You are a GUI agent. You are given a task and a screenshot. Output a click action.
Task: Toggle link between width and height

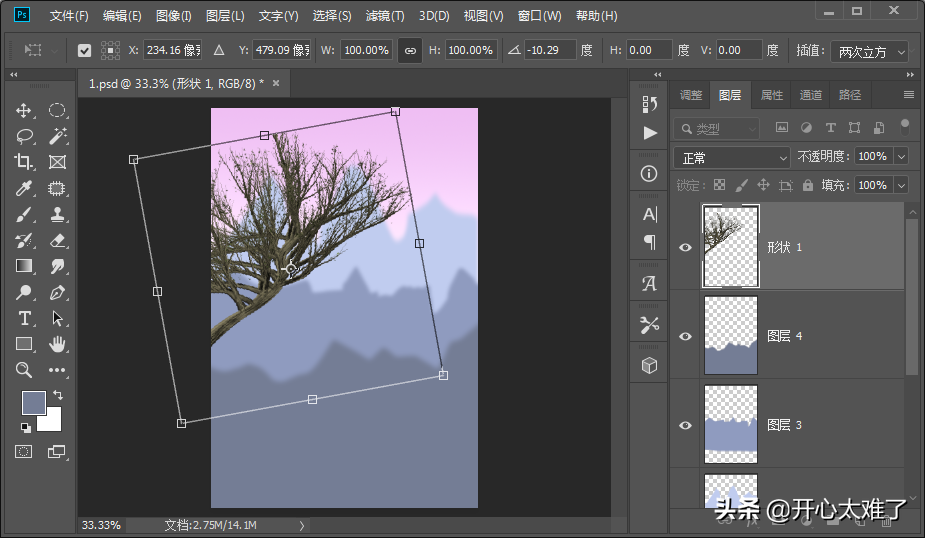click(410, 51)
